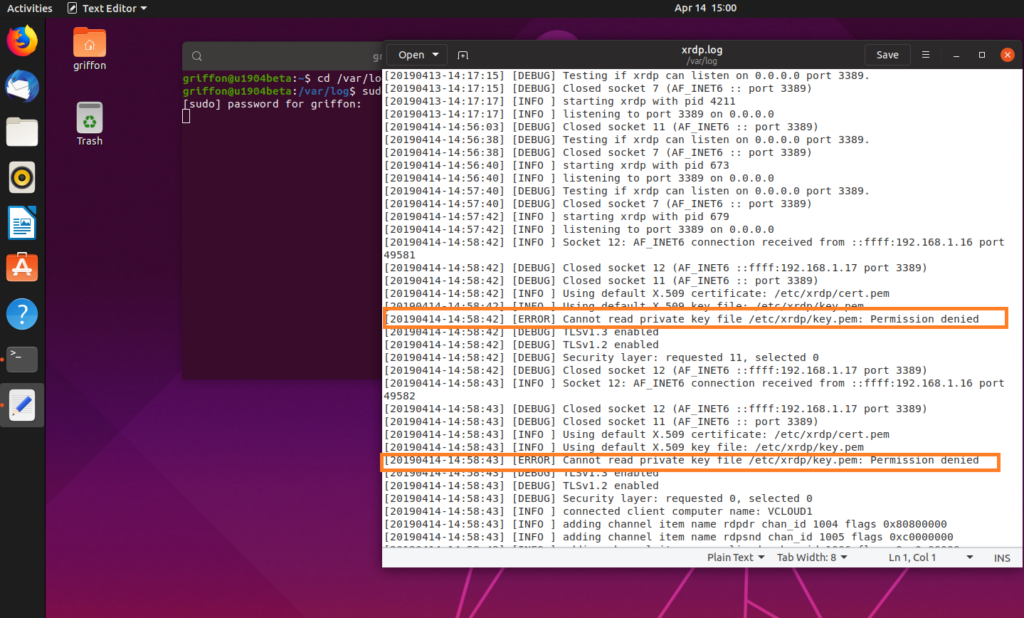1024x618 pixels.
Task: Click the 'starting xrdp with pid 679' line
Action: (556, 216)
